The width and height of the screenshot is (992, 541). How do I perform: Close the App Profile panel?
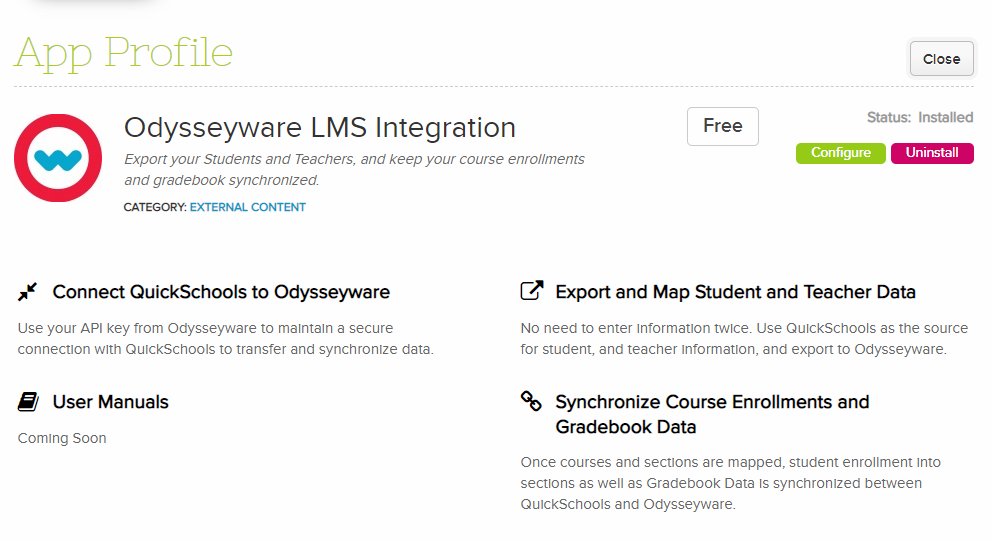pyautogui.click(x=941, y=59)
